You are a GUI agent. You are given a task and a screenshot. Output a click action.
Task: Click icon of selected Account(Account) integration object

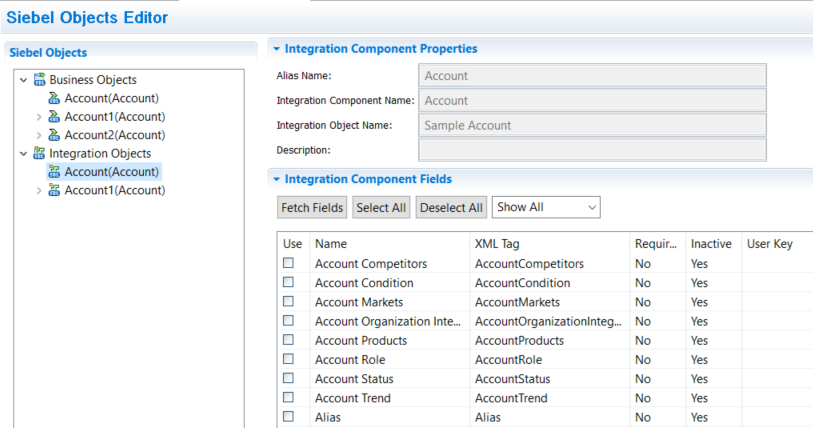[54, 172]
